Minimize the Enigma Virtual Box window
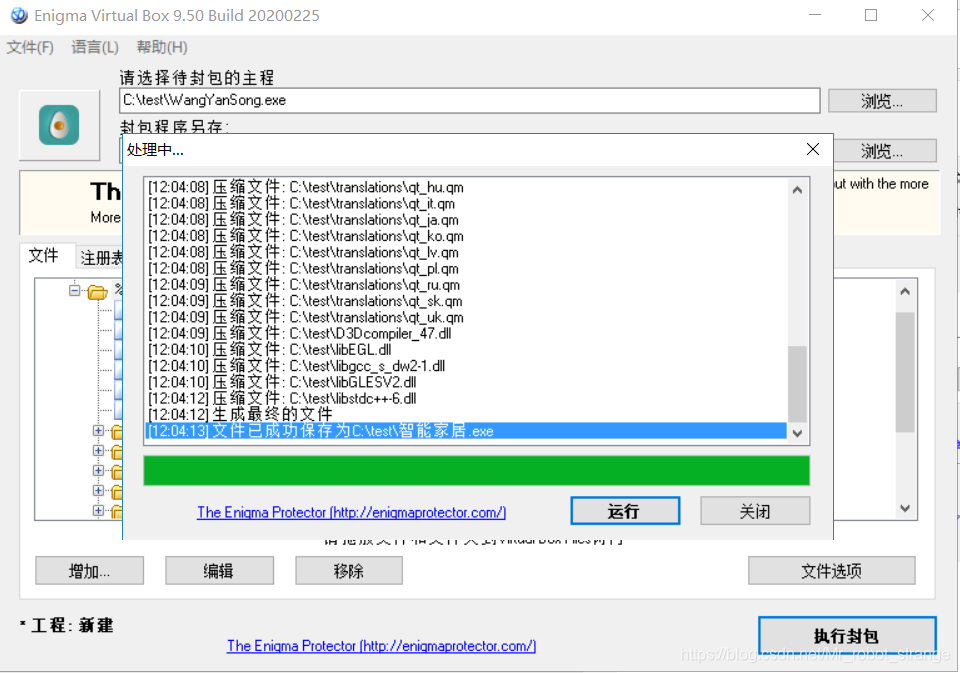The height and width of the screenshot is (673, 960). click(x=815, y=15)
